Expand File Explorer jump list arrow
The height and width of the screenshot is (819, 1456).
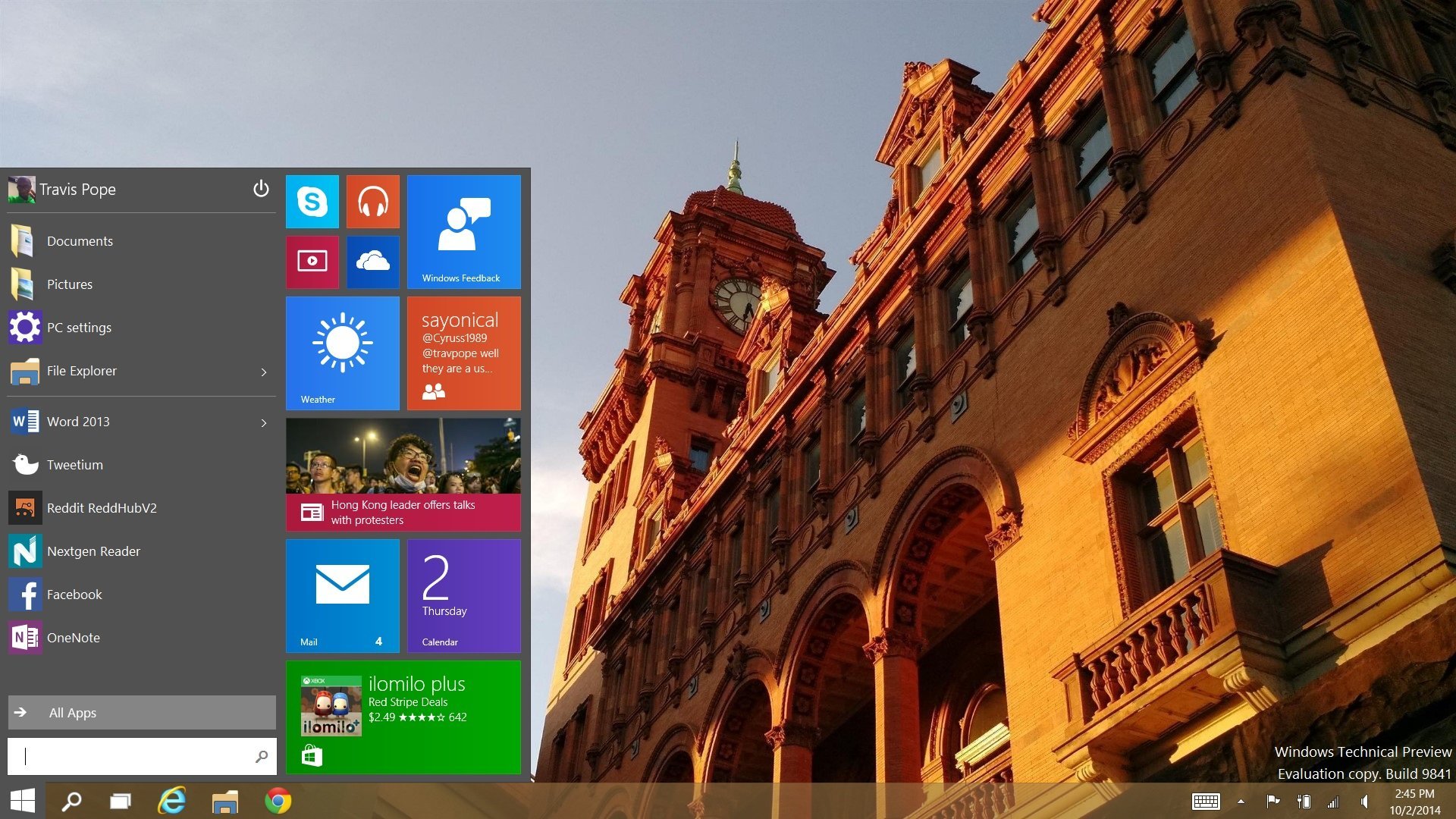pyautogui.click(x=264, y=372)
